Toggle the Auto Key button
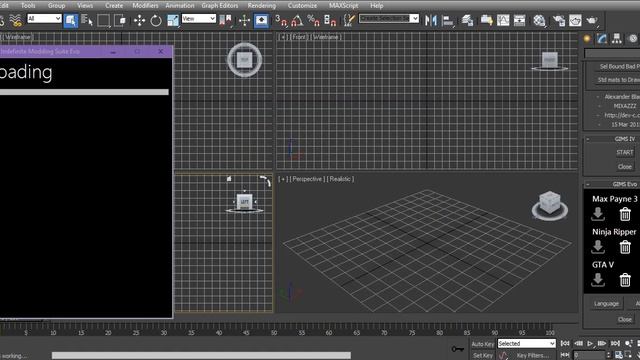This screenshot has width=640, height=360. pyautogui.click(x=483, y=344)
